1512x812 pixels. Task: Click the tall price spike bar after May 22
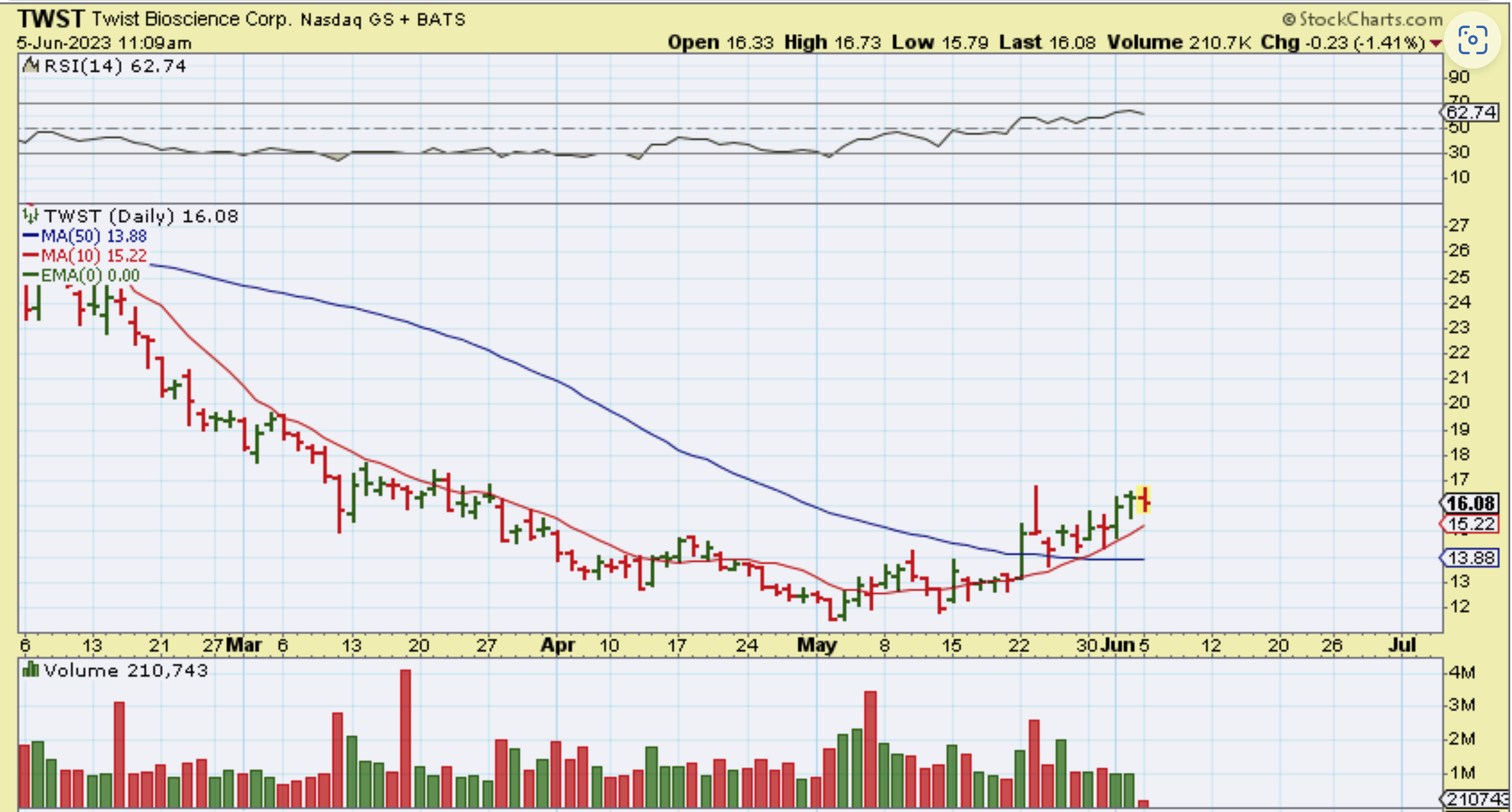(1037, 510)
